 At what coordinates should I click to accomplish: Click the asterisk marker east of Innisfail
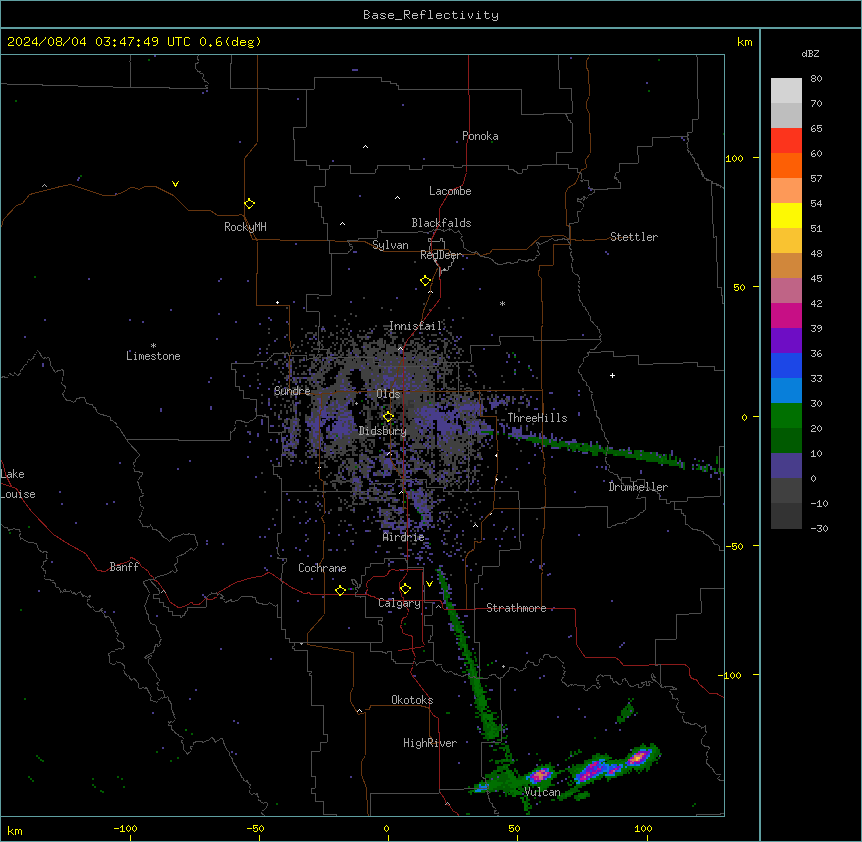pyautogui.click(x=502, y=303)
